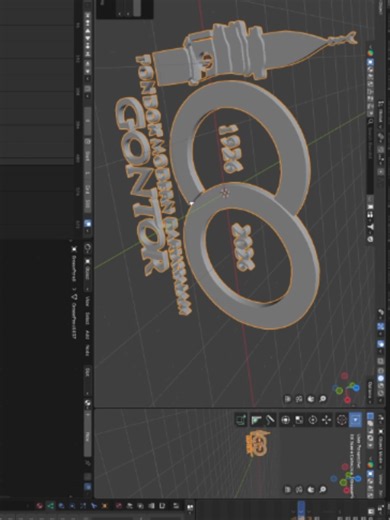Screen dimensions: 390x520
Task: Select the Rotate tool in small viewport toolbar
Action: coord(313,420)
